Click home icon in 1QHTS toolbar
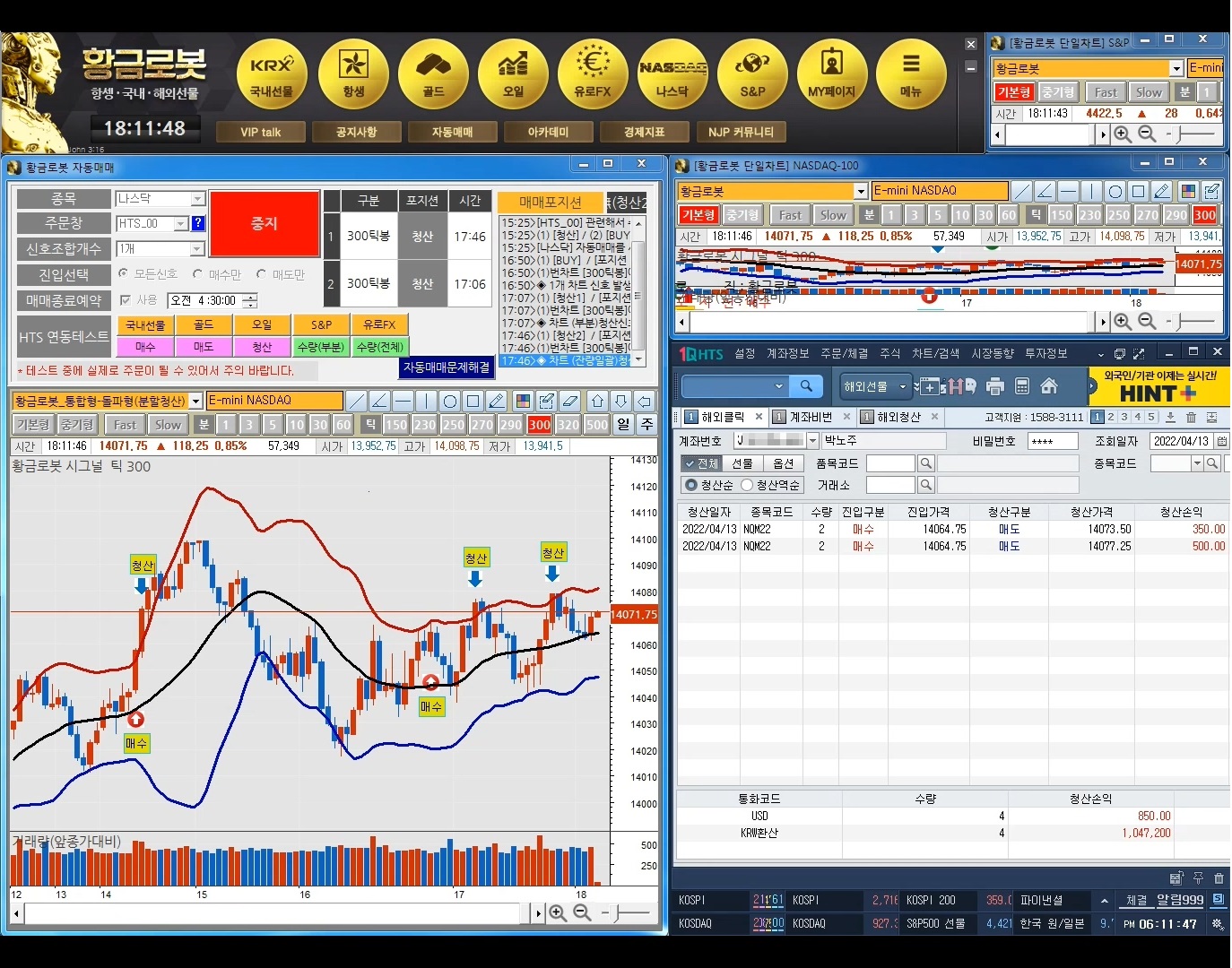This screenshot has height=968, width=1232. [1049, 386]
